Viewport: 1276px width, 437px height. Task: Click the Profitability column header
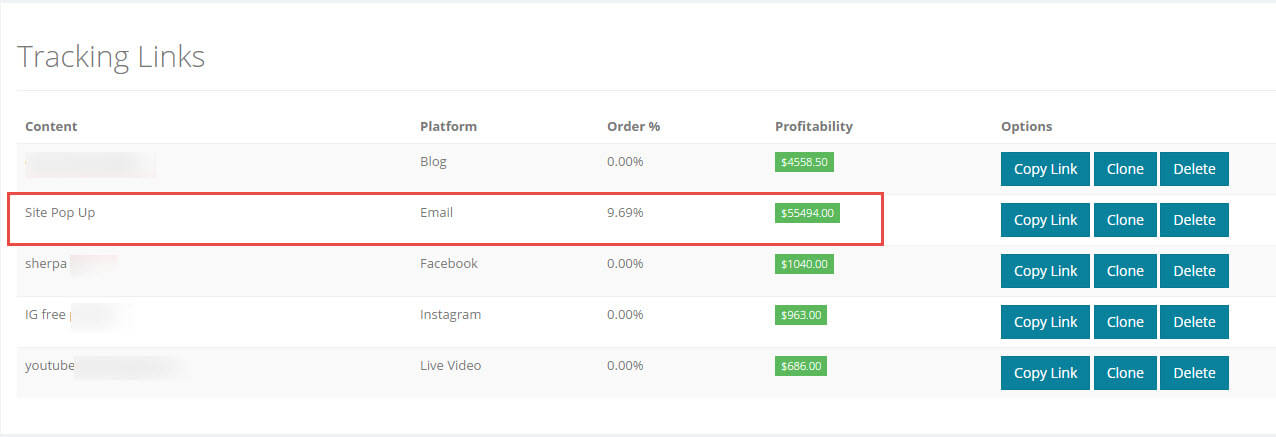pyautogui.click(x=813, y=127)
